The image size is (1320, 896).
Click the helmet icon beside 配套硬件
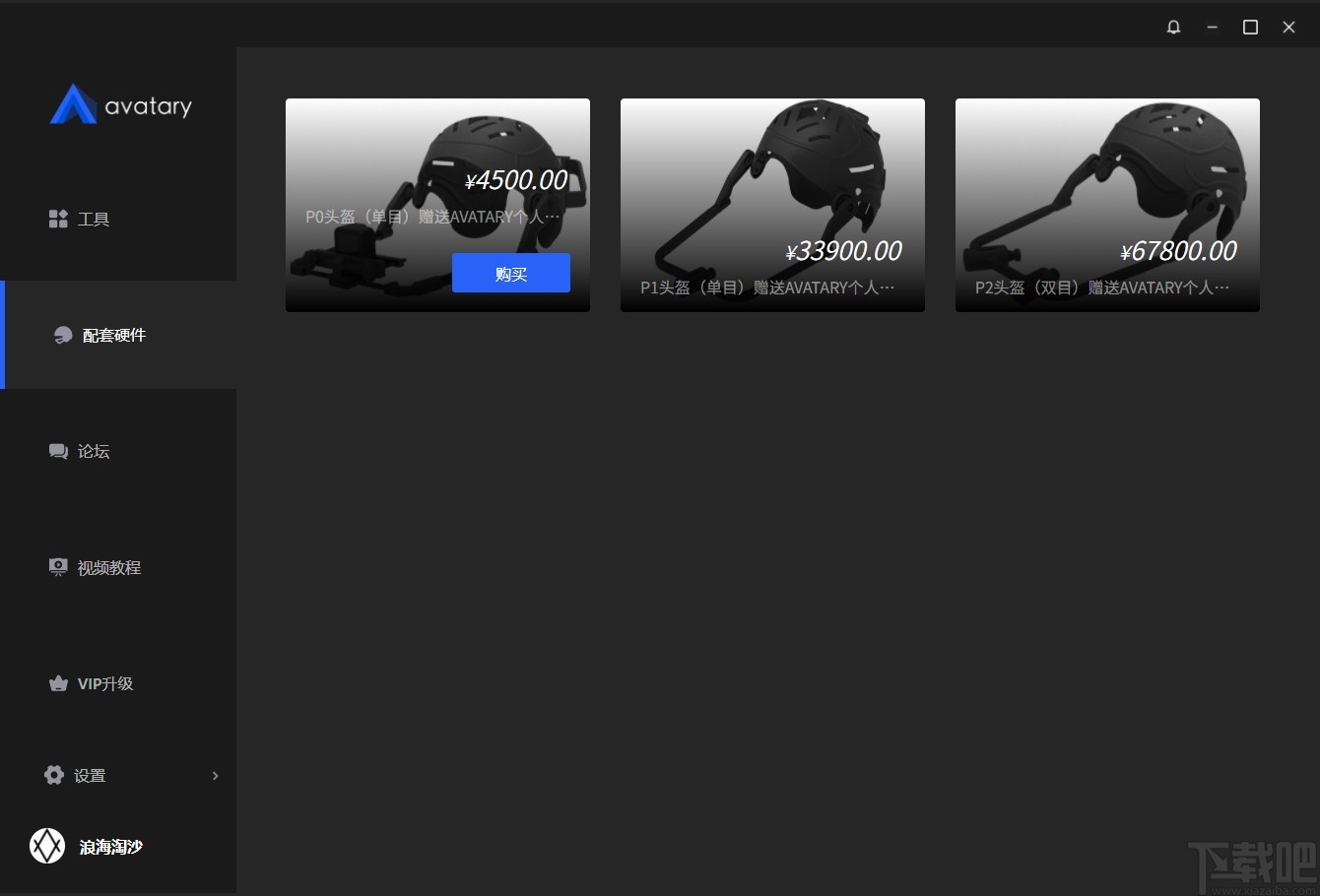pyautogui.click(x=63, y=335)
